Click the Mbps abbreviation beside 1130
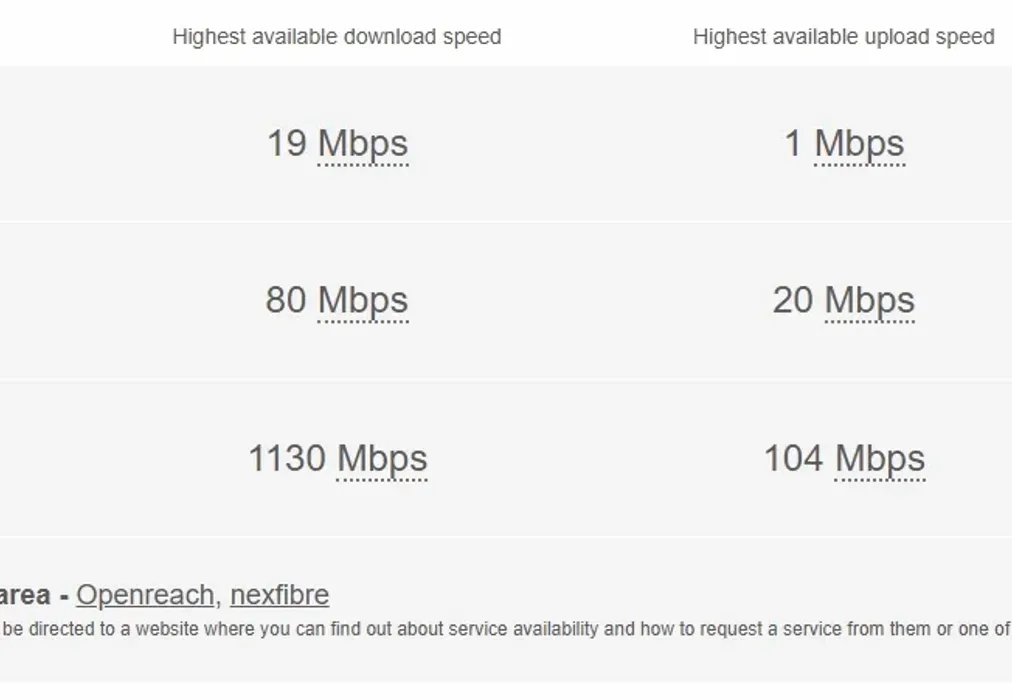1012x700 pixels. pyautogui.click(x=381, y=459)
